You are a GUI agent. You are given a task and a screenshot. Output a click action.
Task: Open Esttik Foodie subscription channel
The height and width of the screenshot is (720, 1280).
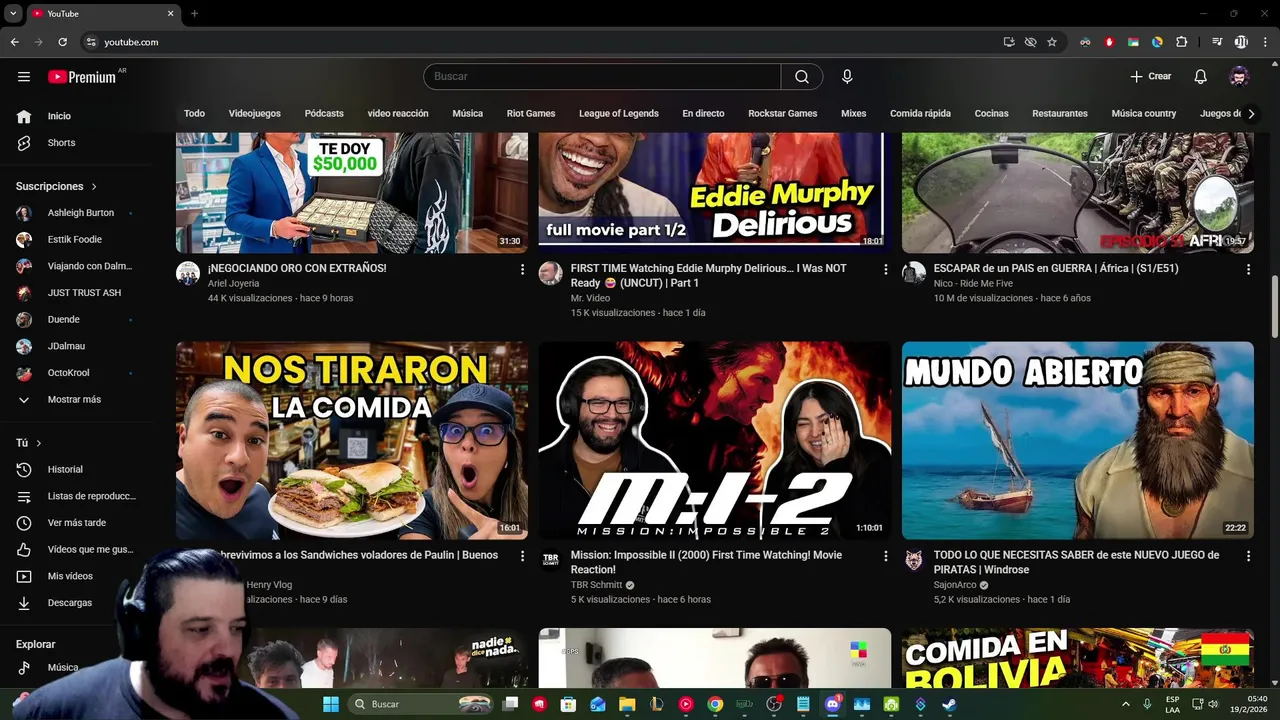(75, 240)
